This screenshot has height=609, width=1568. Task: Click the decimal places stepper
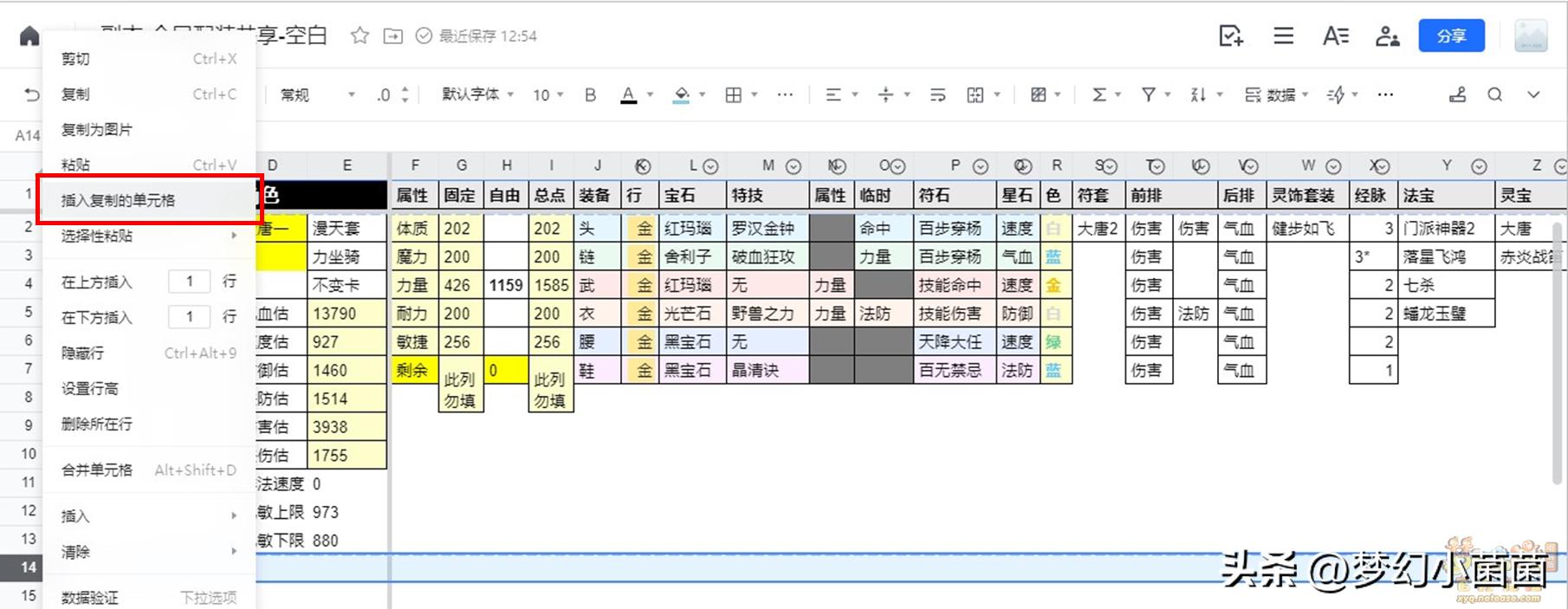[405, 94]
